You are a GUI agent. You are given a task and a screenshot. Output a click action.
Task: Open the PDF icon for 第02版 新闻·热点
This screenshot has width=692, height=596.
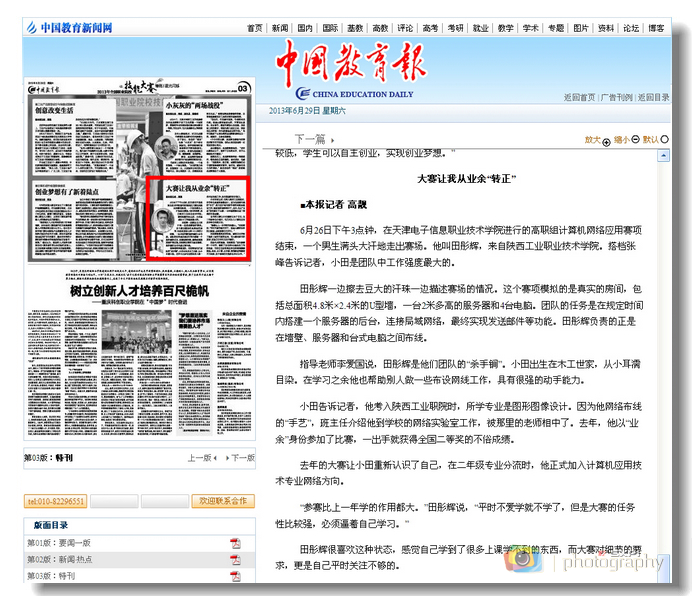click(x=236, y=560)
